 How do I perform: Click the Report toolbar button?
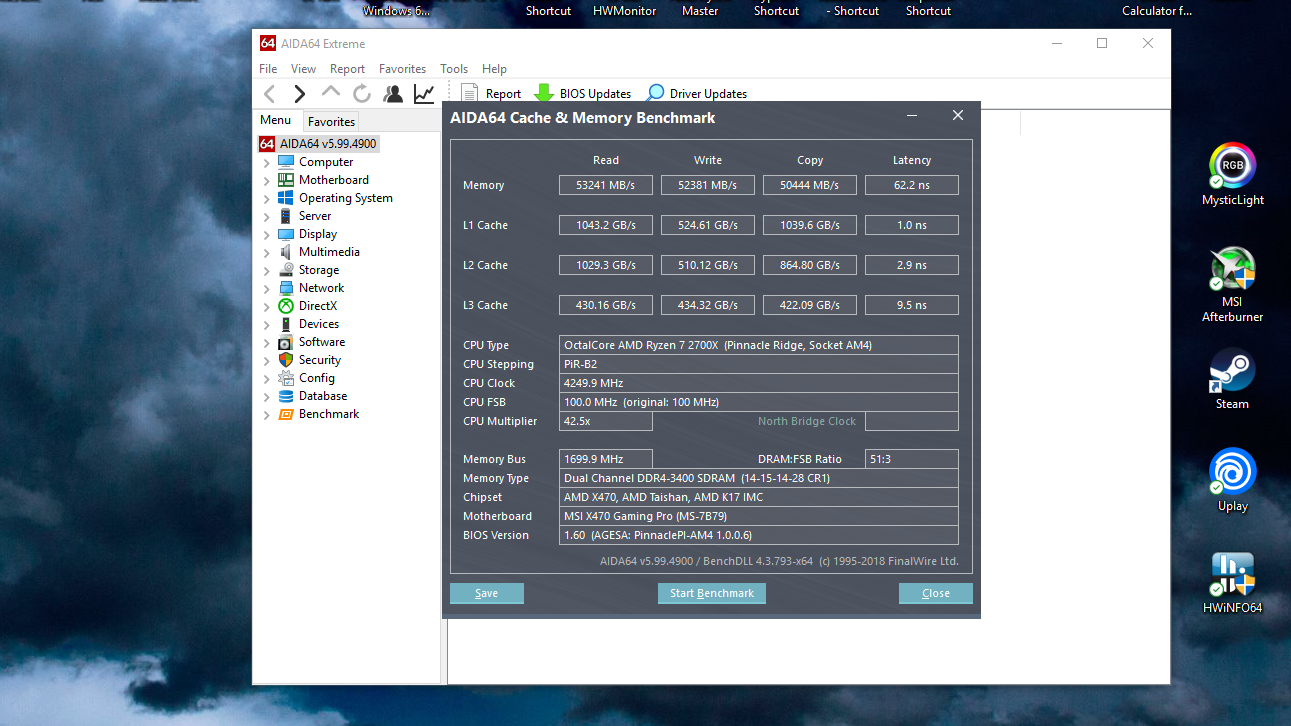point(491,93)
